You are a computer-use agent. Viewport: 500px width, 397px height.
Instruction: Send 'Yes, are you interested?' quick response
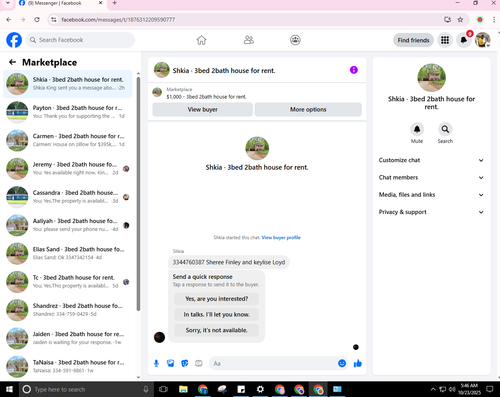[217, 299]
